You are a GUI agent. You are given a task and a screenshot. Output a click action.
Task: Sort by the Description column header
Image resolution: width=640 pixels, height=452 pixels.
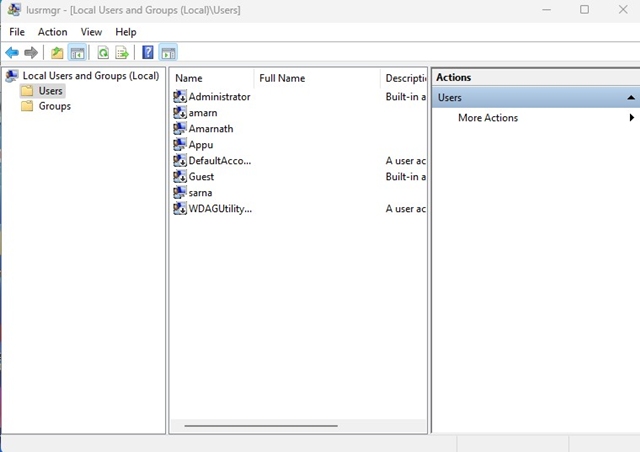[404, 78]
